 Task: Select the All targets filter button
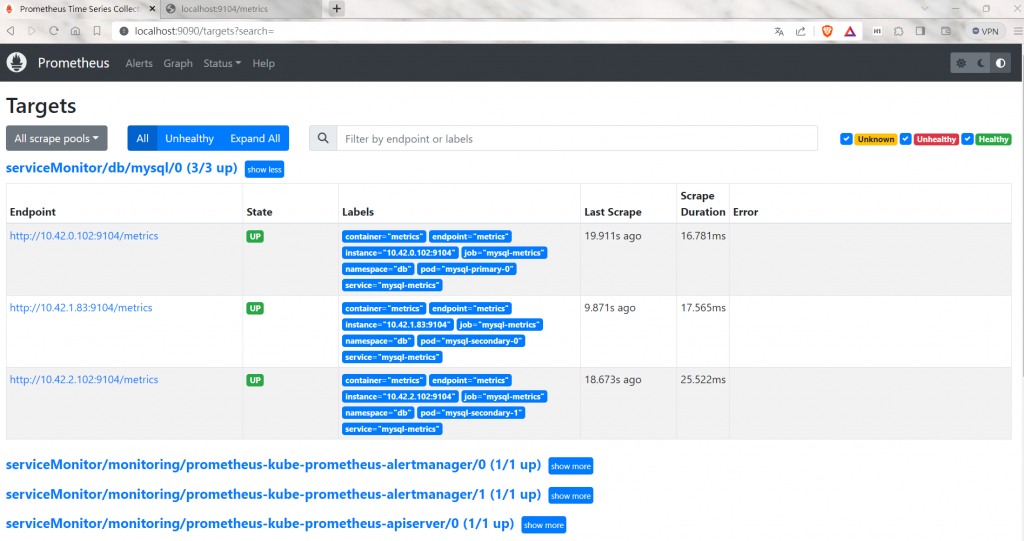coord(142,139)
